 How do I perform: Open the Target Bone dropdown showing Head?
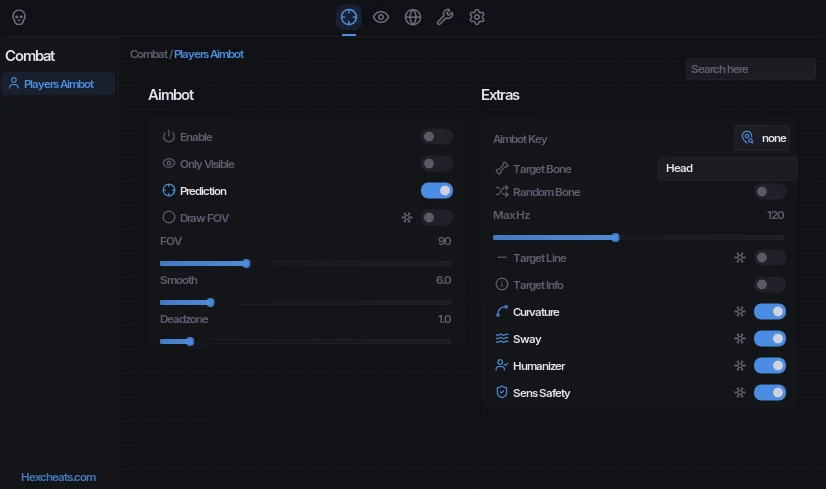pos(727,169)
